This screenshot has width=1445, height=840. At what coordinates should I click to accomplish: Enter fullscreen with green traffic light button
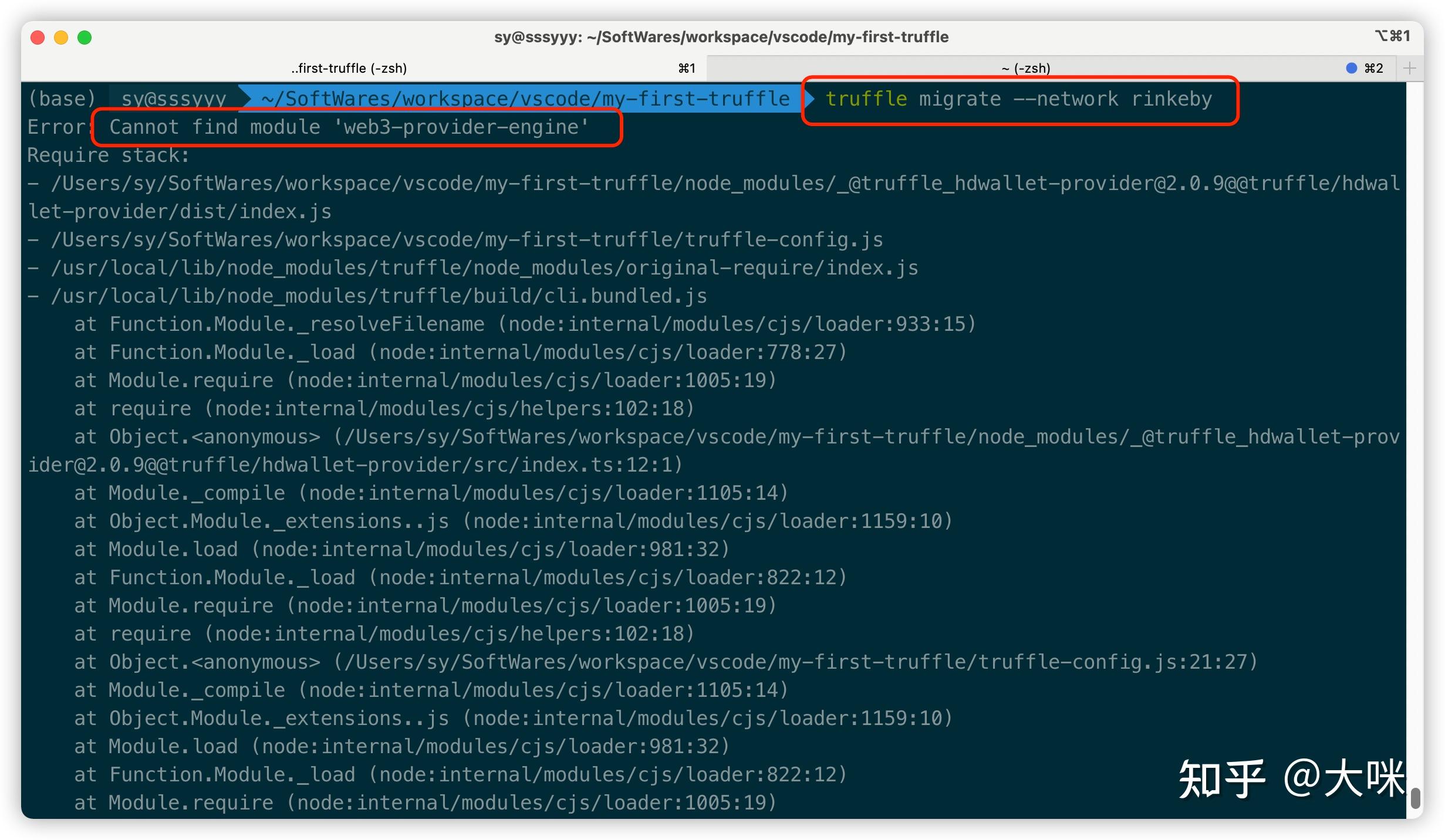(85, 38)
